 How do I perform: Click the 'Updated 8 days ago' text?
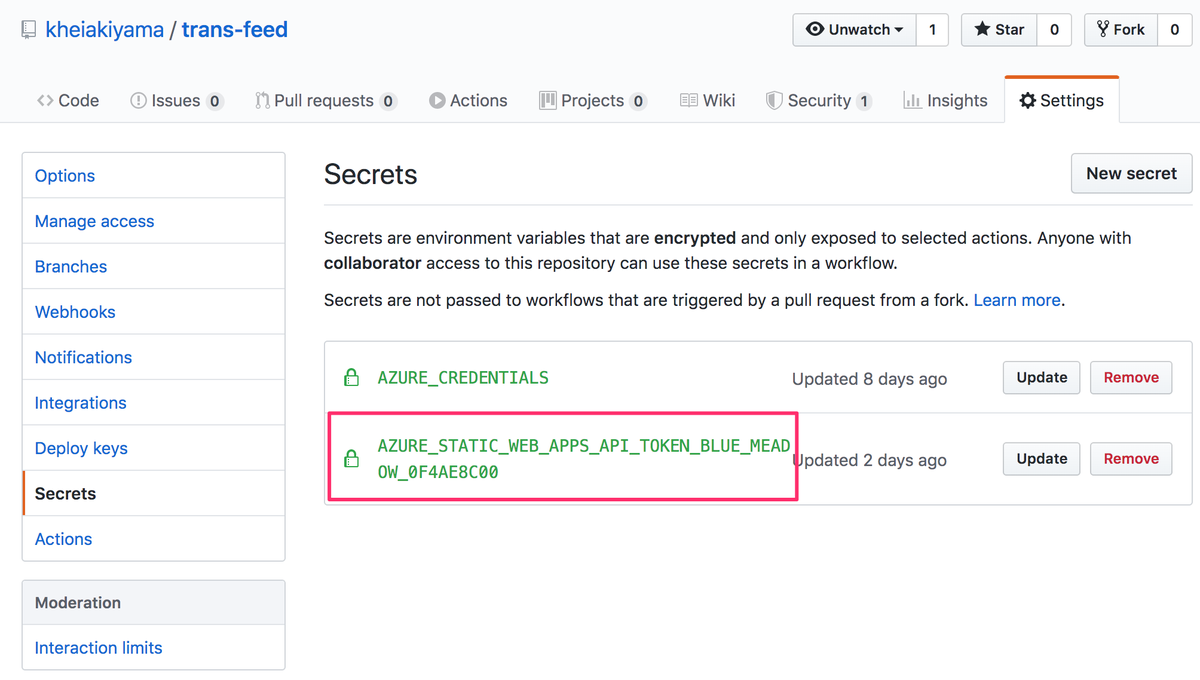869,379
